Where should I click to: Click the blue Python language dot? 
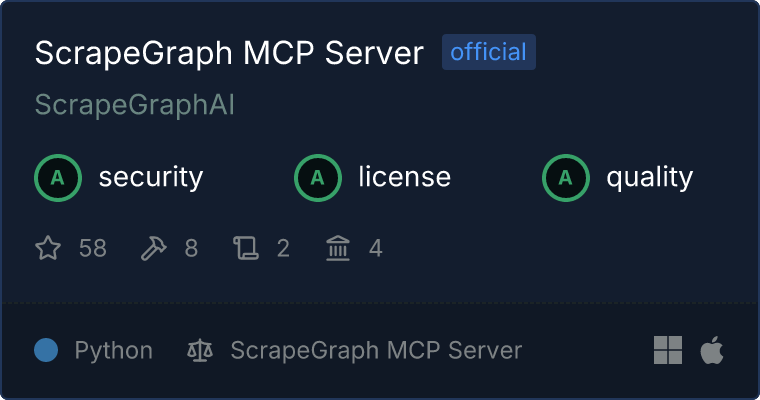pos(46,350)
